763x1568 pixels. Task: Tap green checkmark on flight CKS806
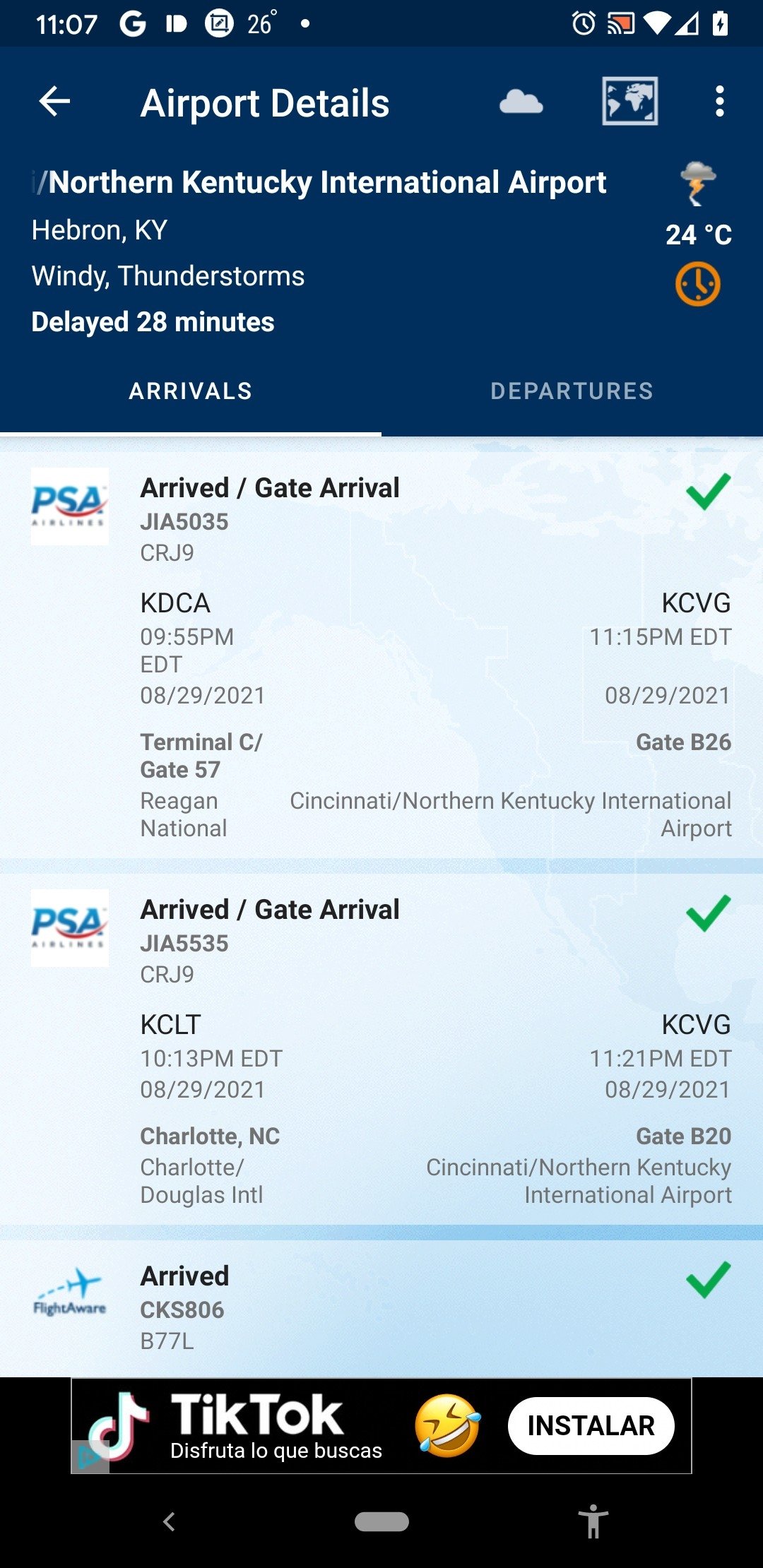point(708,1279)
